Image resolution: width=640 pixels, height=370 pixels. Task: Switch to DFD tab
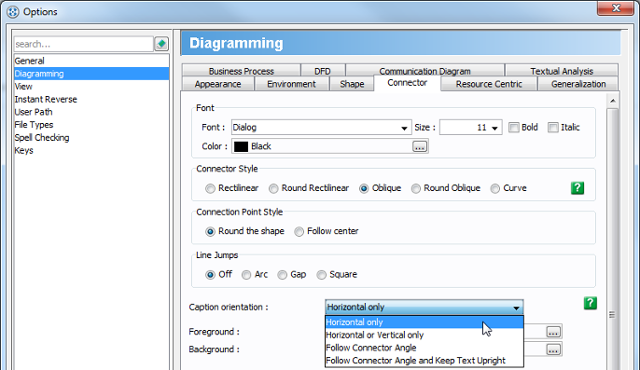[x=322, y=71]
